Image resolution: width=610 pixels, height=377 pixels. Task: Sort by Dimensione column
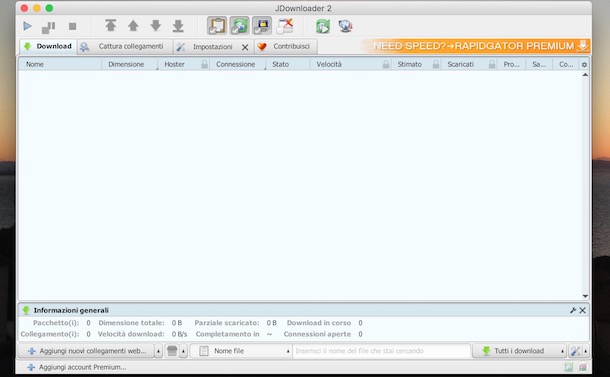129,64
